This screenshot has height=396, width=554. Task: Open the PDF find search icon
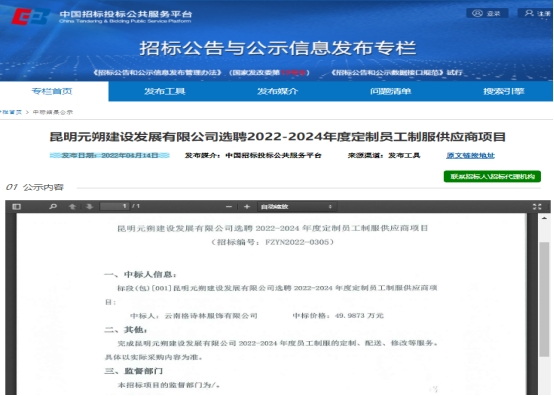pyautogui.click(x=53, y=206)
